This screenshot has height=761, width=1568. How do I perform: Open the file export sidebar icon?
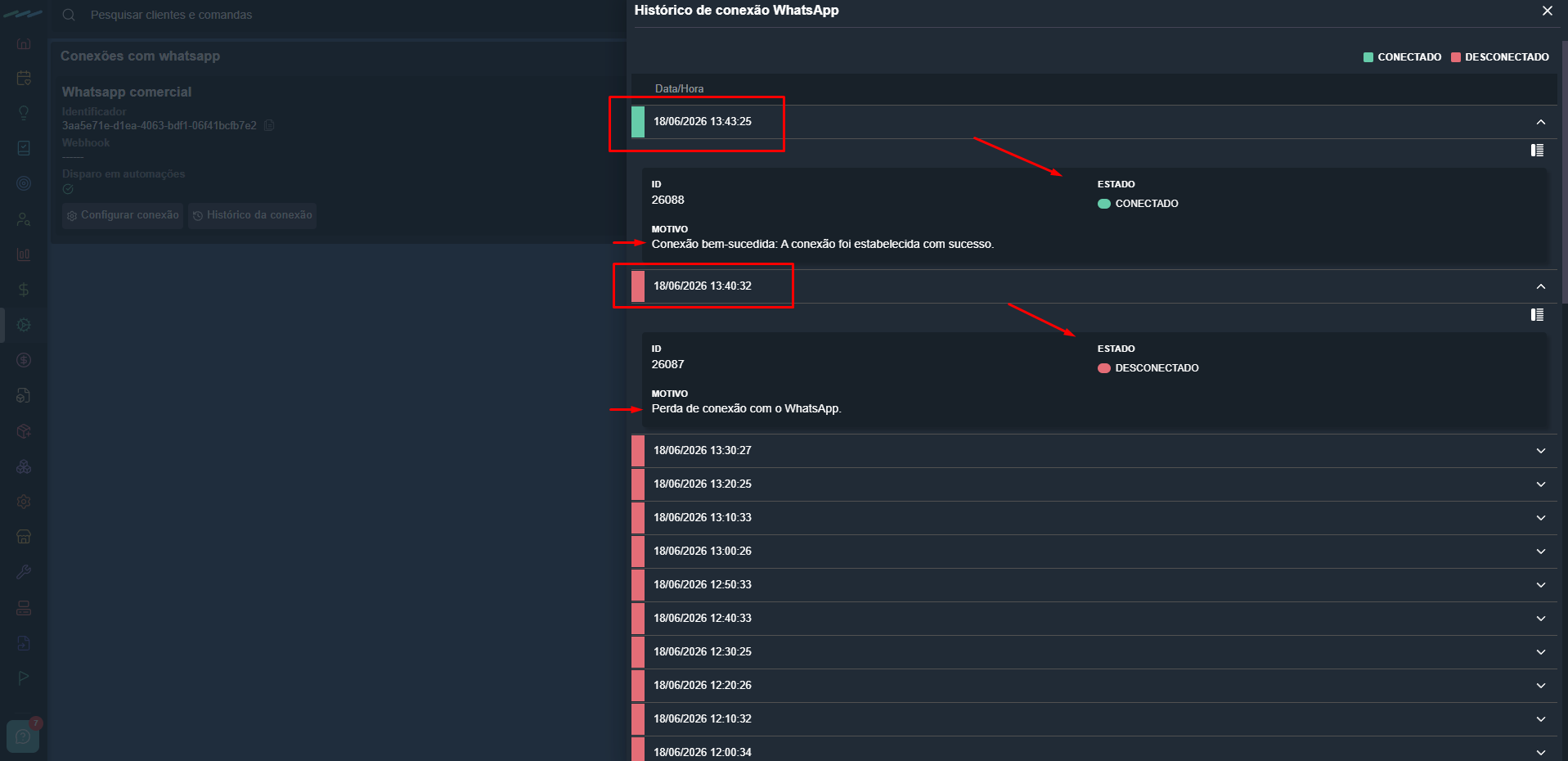tap(24, 643)
